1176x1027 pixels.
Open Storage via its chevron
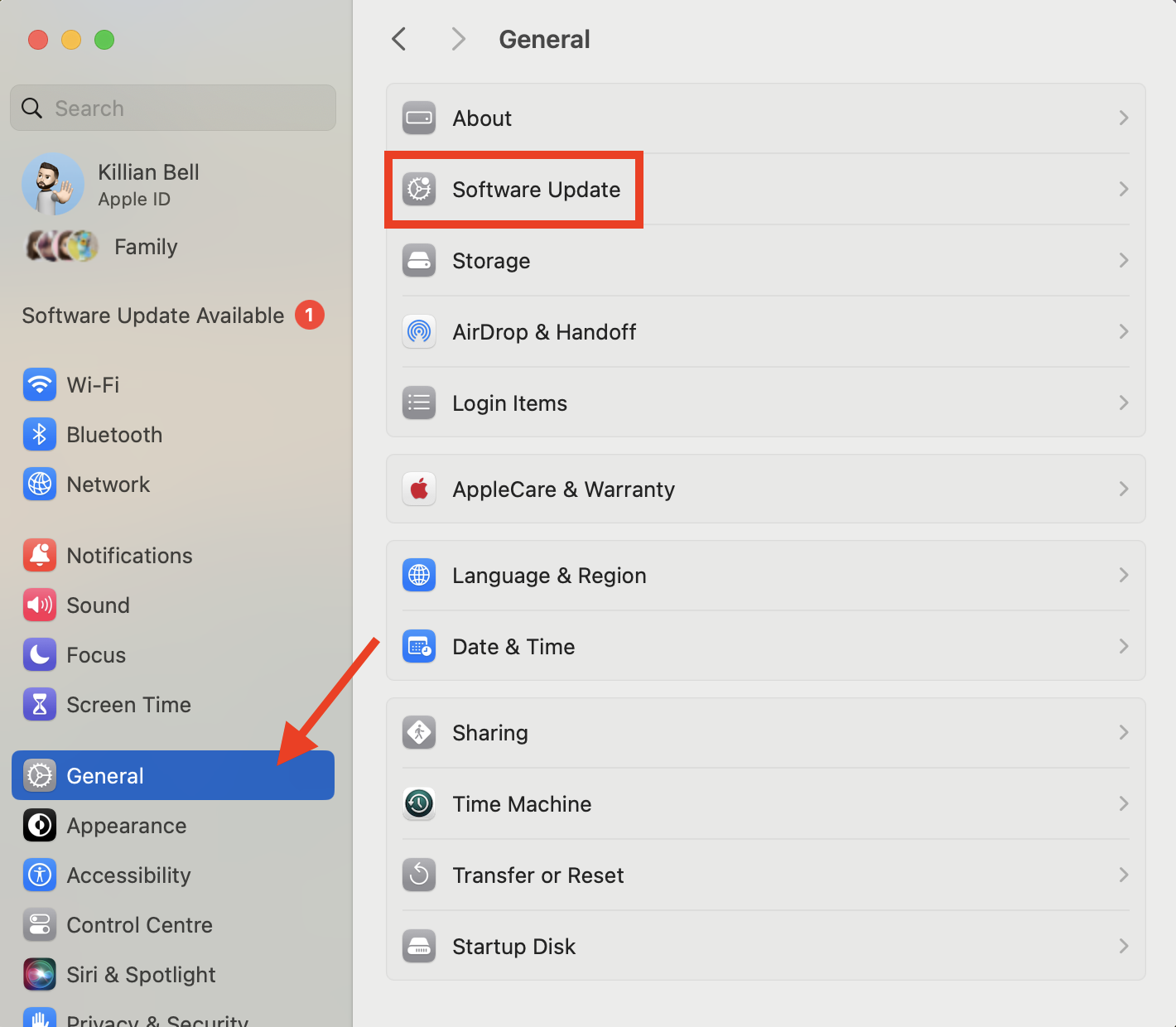[1123, 260]
